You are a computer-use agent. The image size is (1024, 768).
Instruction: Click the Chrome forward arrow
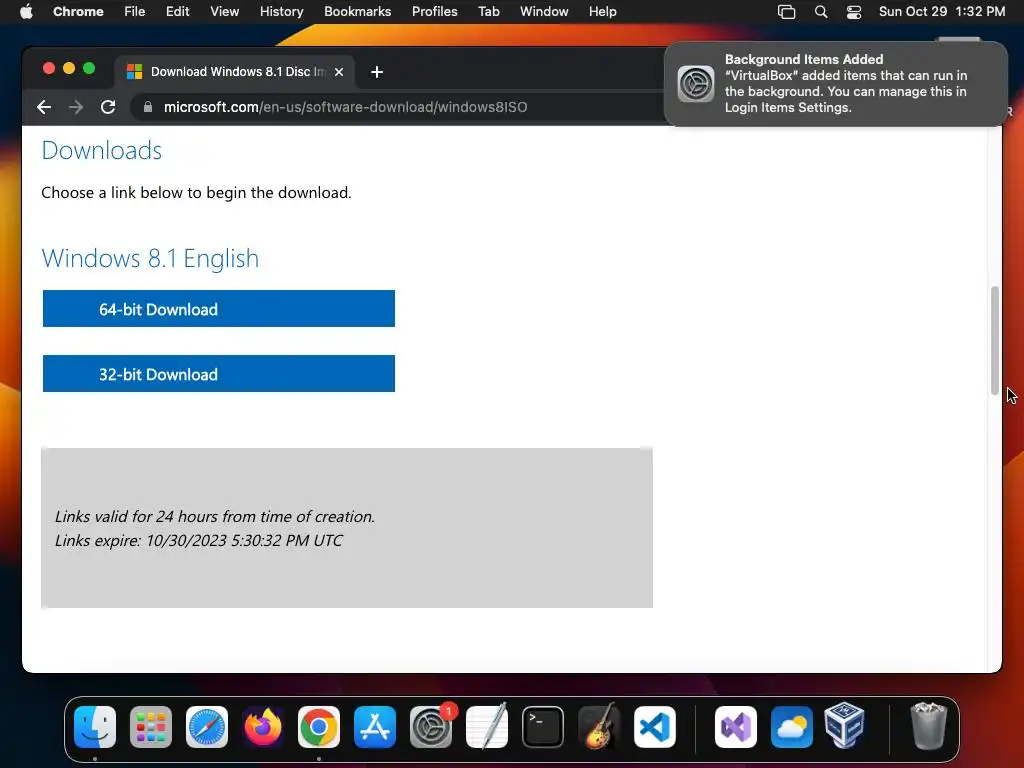pyautogui.click(x=76, y=107)
